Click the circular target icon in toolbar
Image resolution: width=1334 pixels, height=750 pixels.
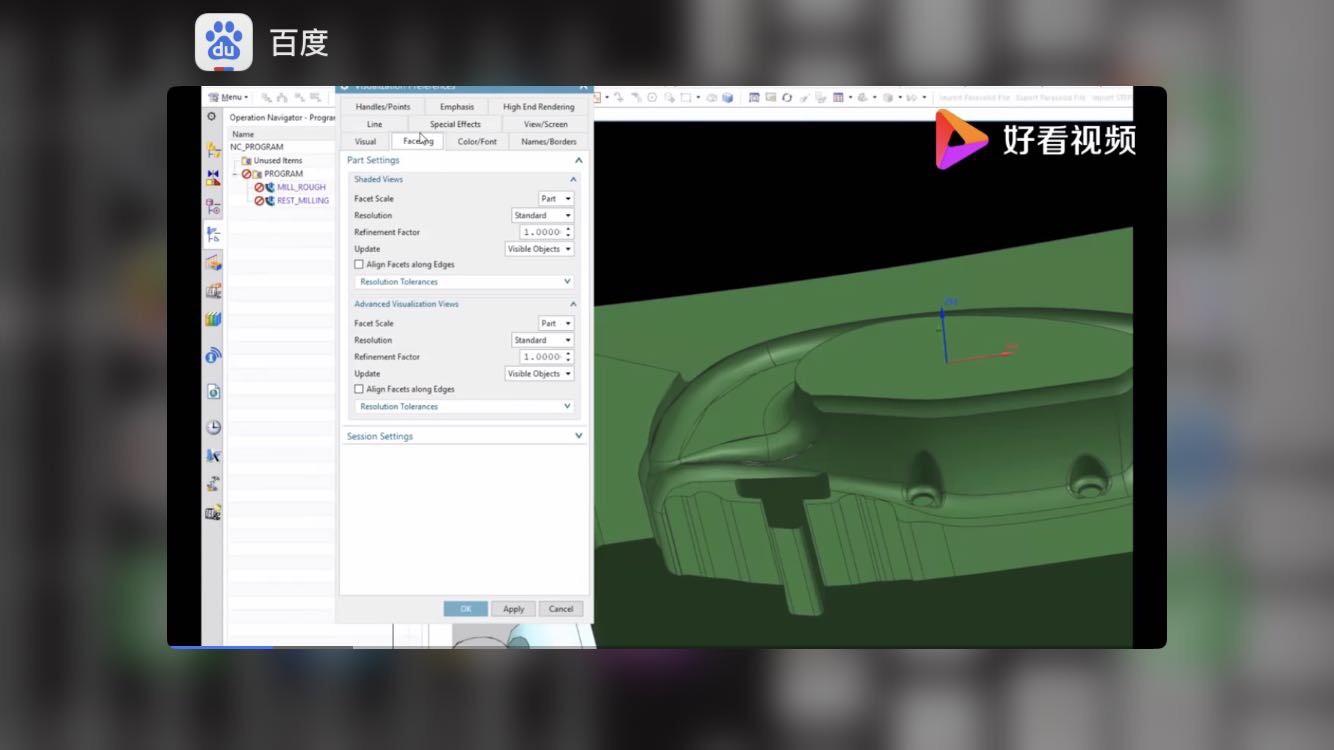652,98
